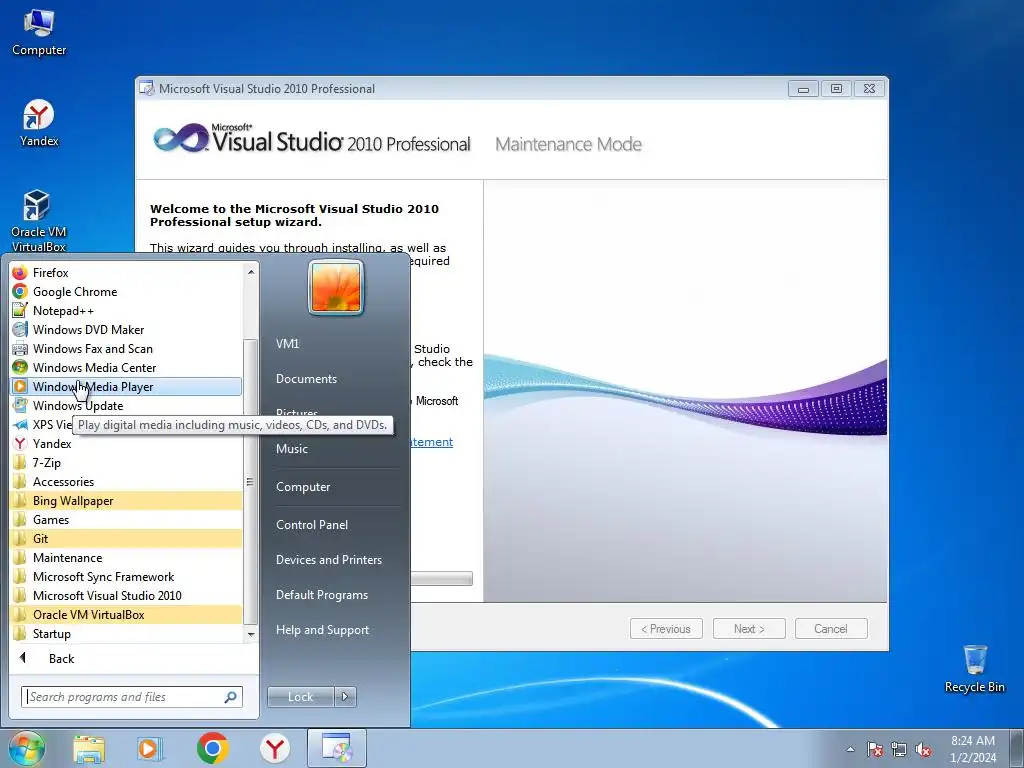This screenshot has width=1024, height=768.
Task: Click the network tray icon
Action: pyautogui.click(x=899, y=749)
